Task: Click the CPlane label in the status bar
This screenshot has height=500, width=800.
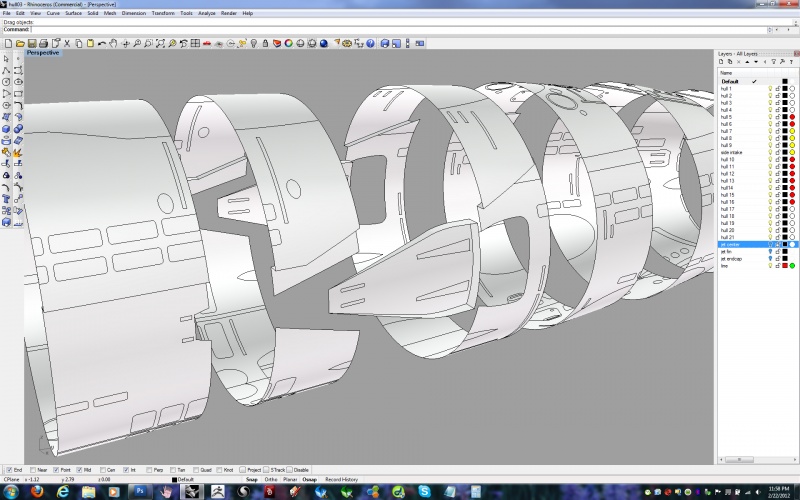Action: point(12,480)
